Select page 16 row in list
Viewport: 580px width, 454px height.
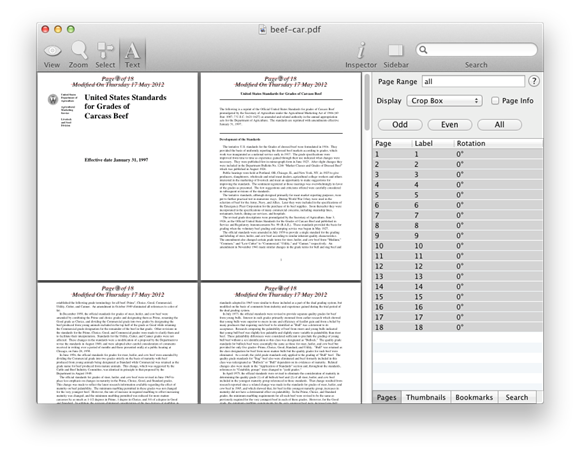[458, 307]
